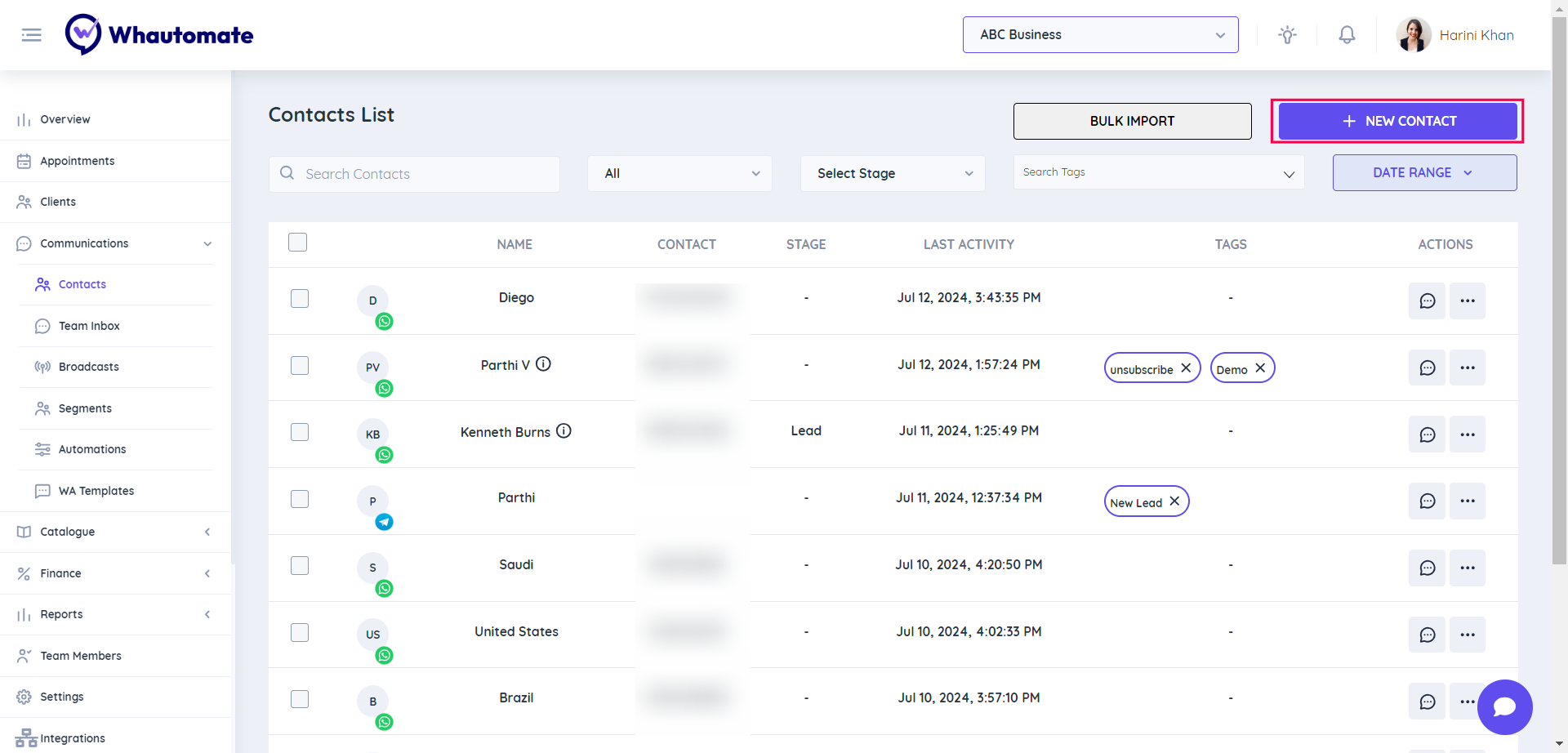
Task: Select the Saudi contact checkbox
Action: tap(300, 566)
